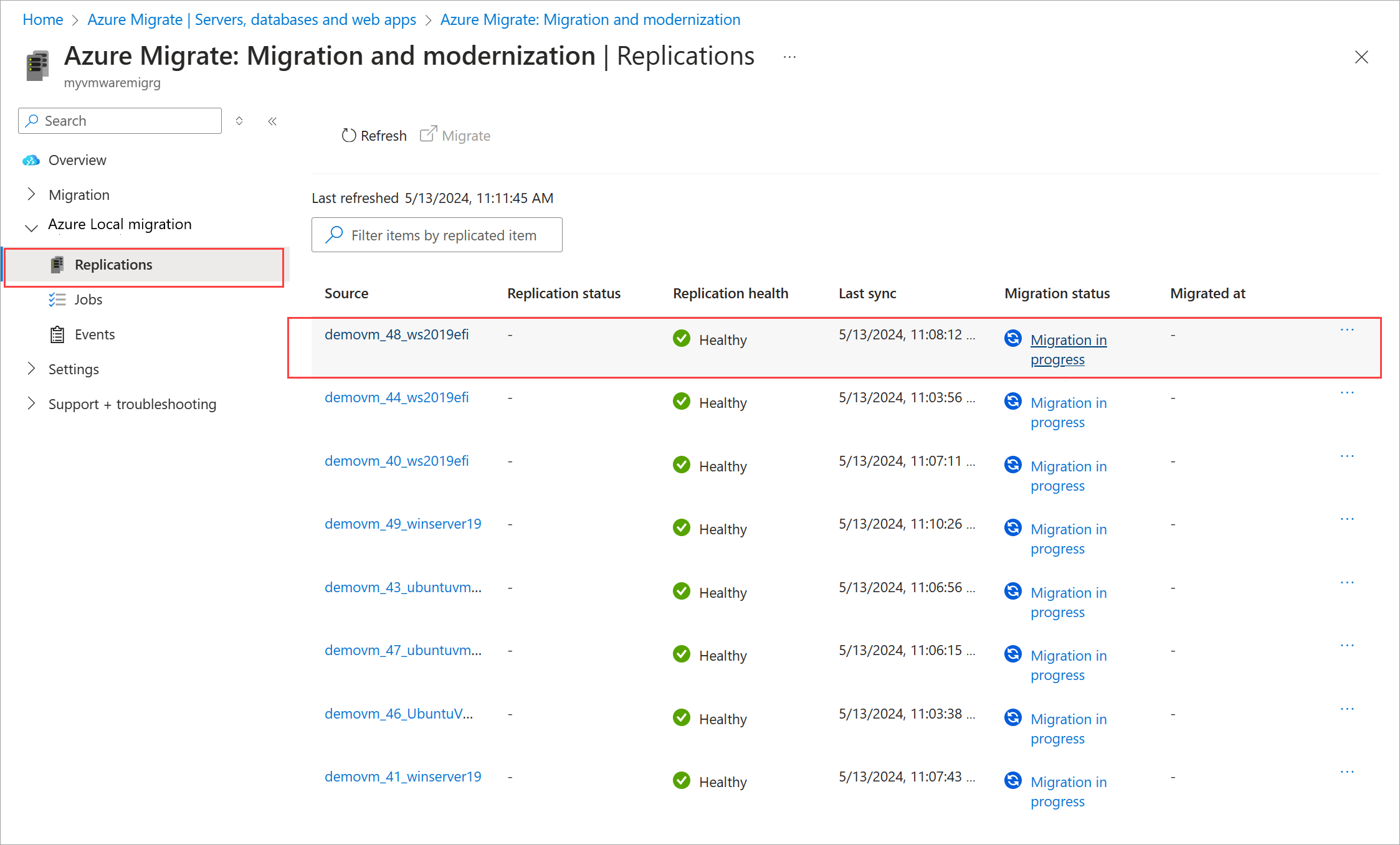The height and width of the screenshot is (845, 1400).
Task: Click migration status icon for demovm_44_ws2019efi
Action: point(1013,401)
